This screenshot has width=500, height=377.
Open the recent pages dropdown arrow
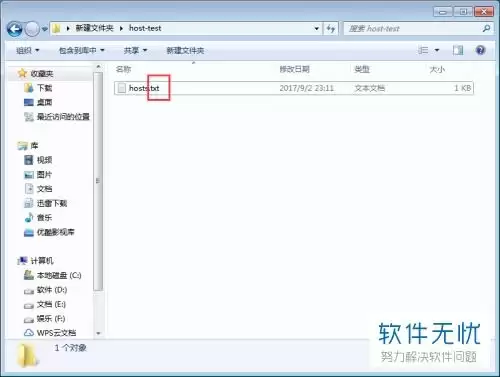[45, 29]
